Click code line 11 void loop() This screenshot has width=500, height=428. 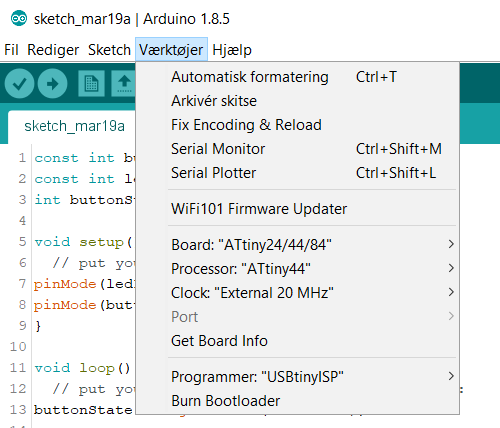[x=82, y=368]
